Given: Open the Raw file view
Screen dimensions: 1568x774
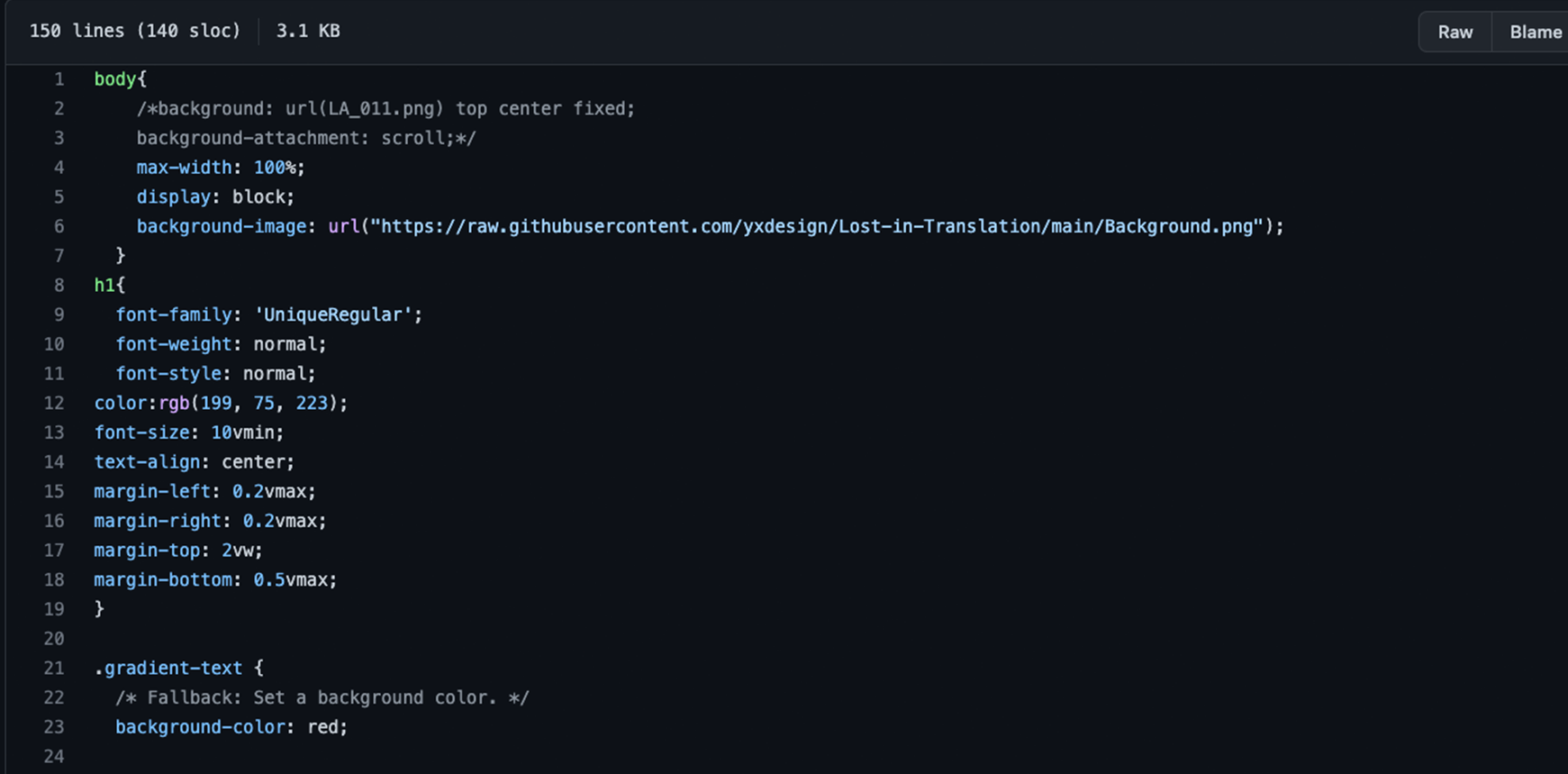Looking at the screenshot, I should (x=1455, y=32).
